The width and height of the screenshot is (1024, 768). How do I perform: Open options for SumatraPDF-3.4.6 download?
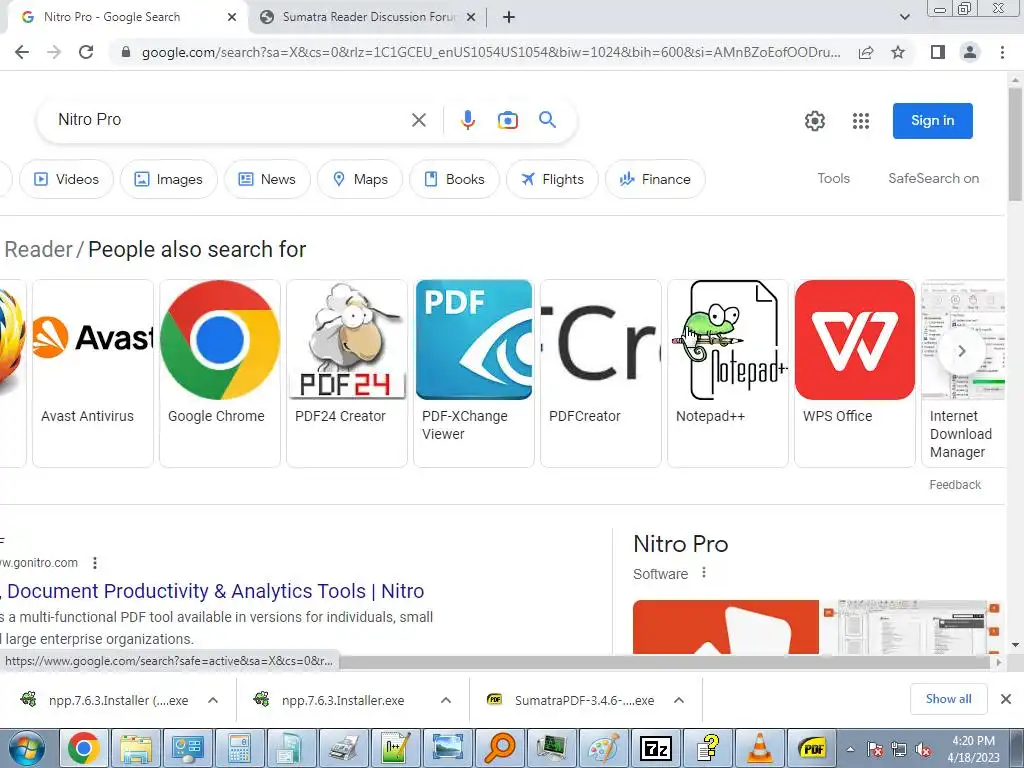tap(679, 700)
